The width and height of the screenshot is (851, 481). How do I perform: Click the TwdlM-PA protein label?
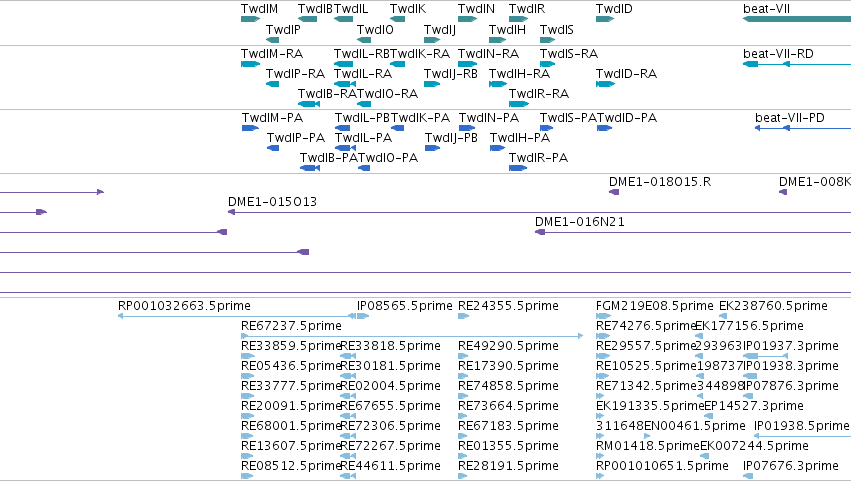coord(272,118)
